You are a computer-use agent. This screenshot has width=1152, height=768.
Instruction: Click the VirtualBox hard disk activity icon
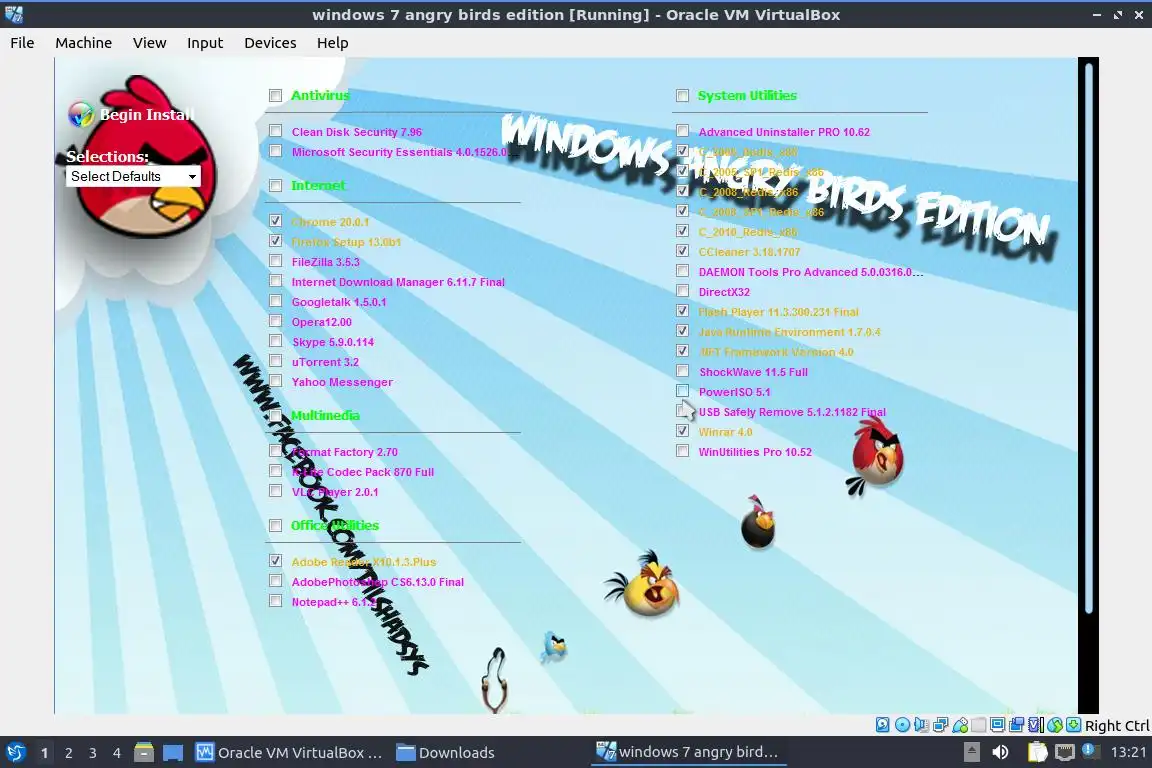pyautogui.click(x=882, y=725)
